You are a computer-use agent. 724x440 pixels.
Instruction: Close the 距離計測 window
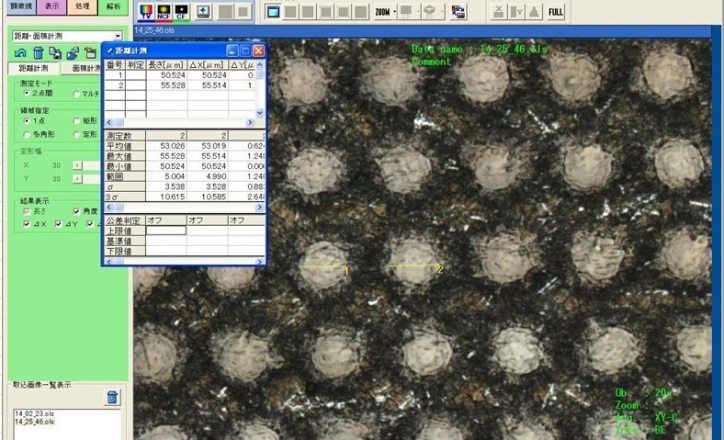[259, 50]
